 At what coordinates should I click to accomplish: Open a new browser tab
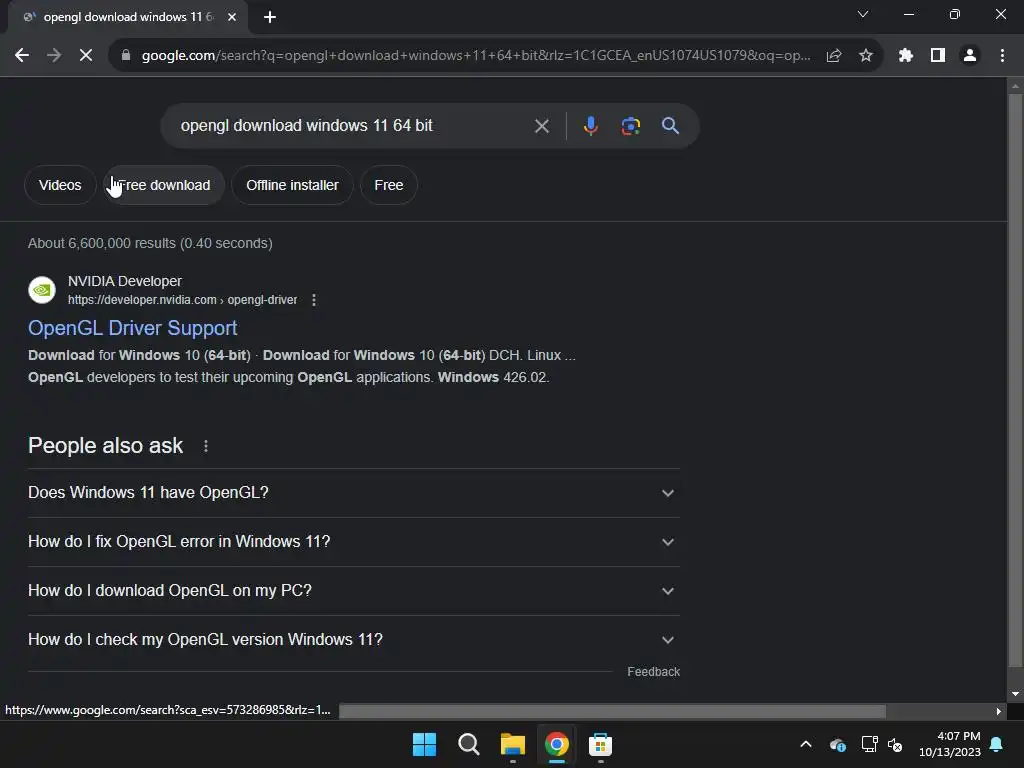[270, 17]
